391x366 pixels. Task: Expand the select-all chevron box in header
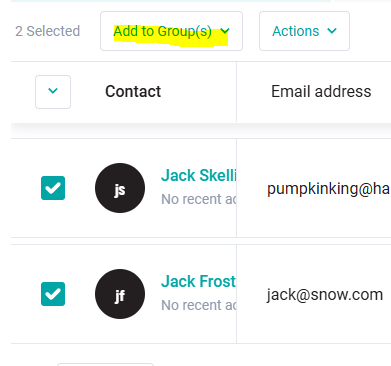click(53, 92)
